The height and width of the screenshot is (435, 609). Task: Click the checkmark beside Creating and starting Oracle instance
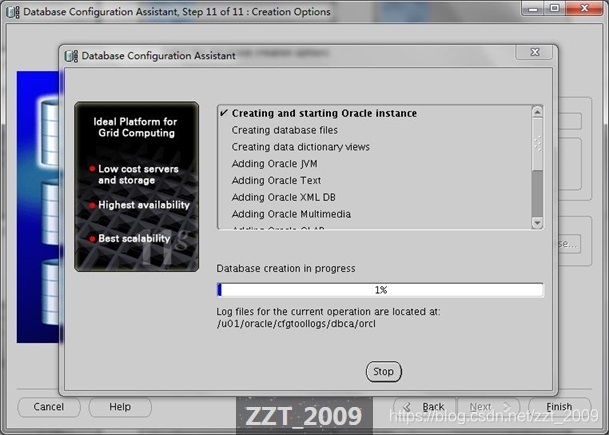(224, 113)
